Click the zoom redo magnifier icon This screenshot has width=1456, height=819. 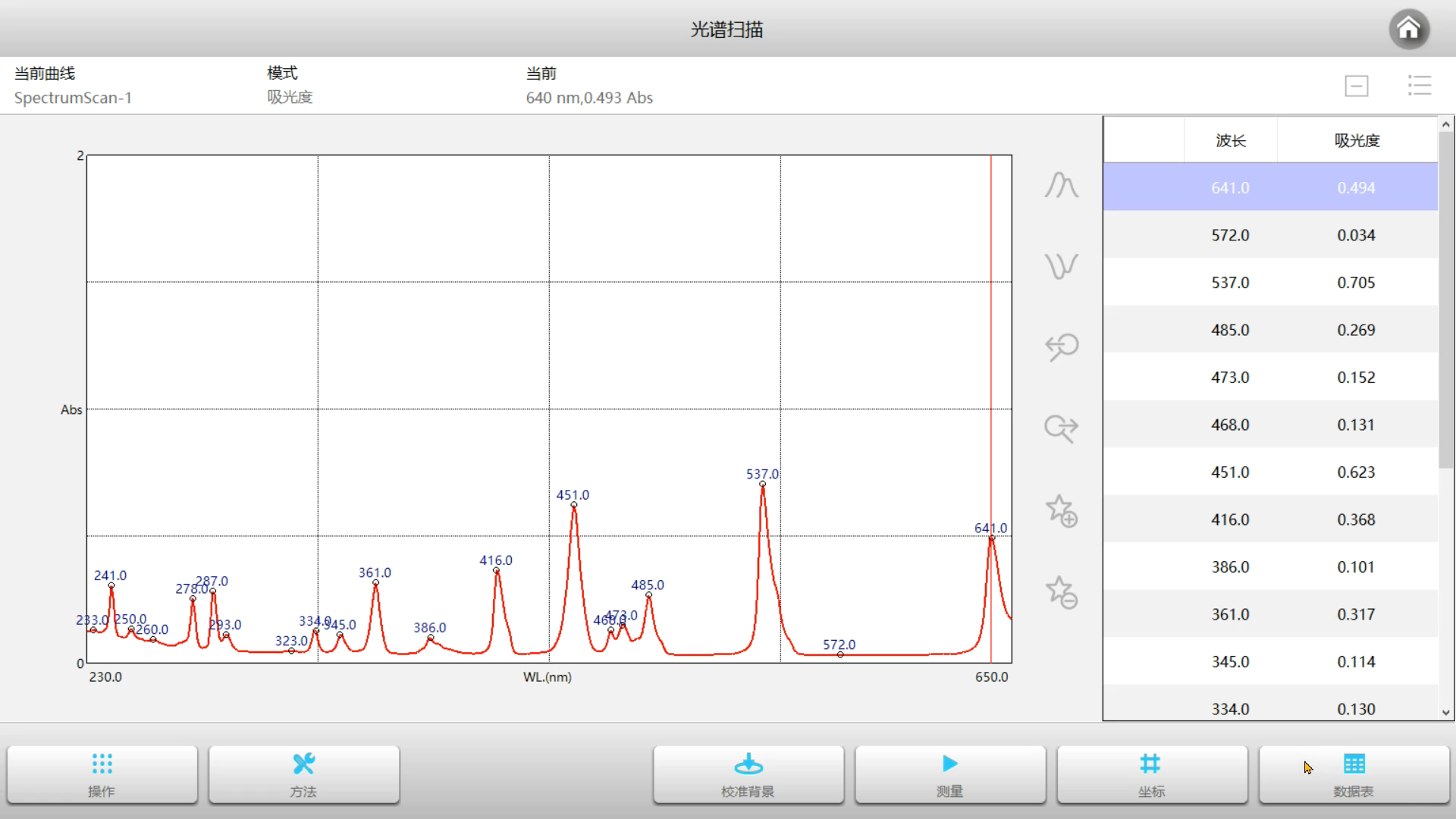tap(1061, 428)
